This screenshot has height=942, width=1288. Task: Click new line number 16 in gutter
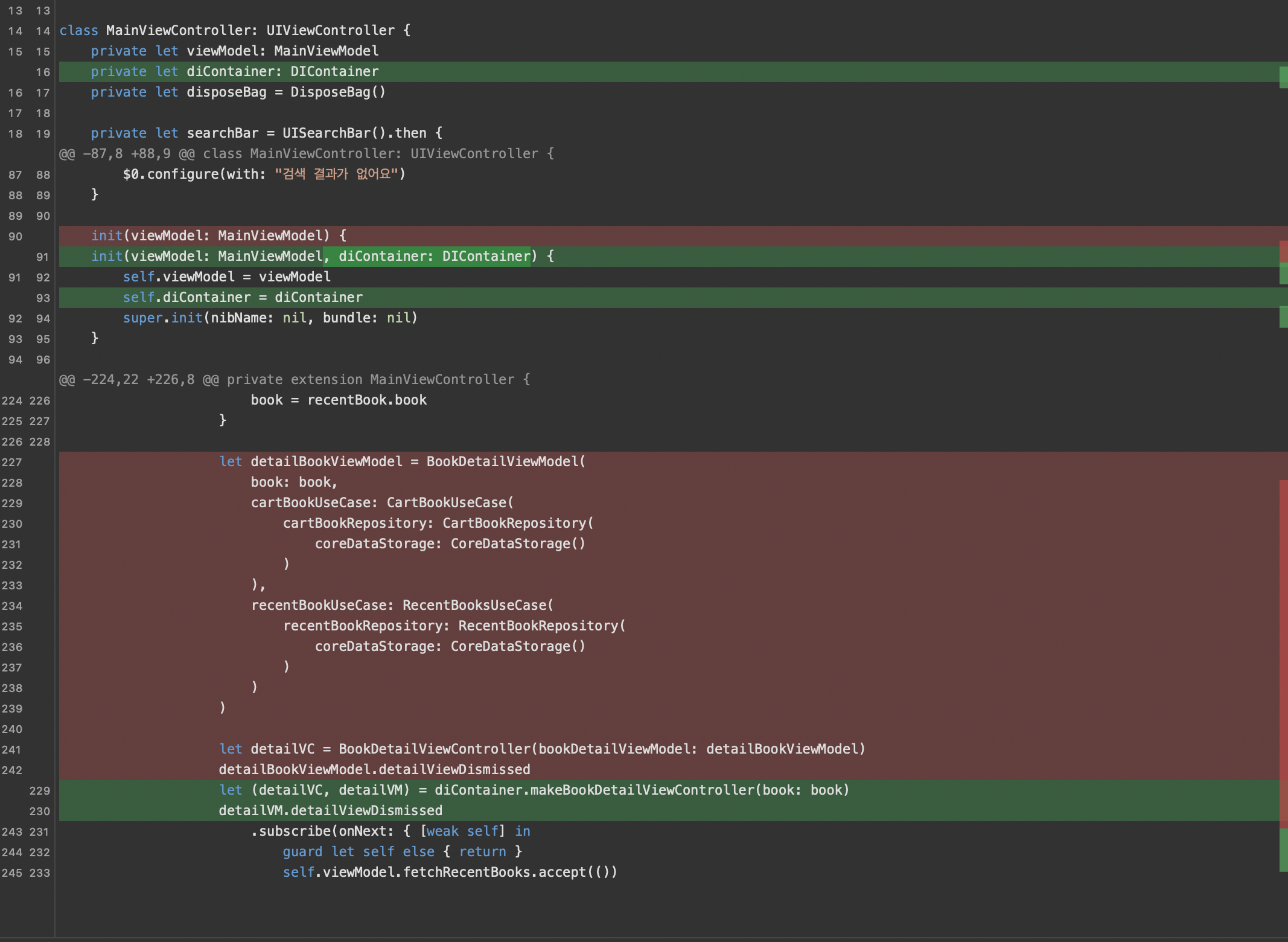coord(42,72)
